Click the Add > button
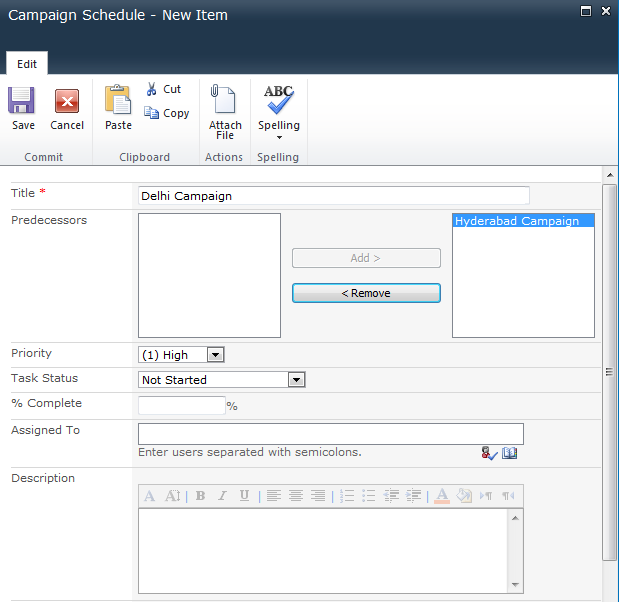 pos(366,258)
